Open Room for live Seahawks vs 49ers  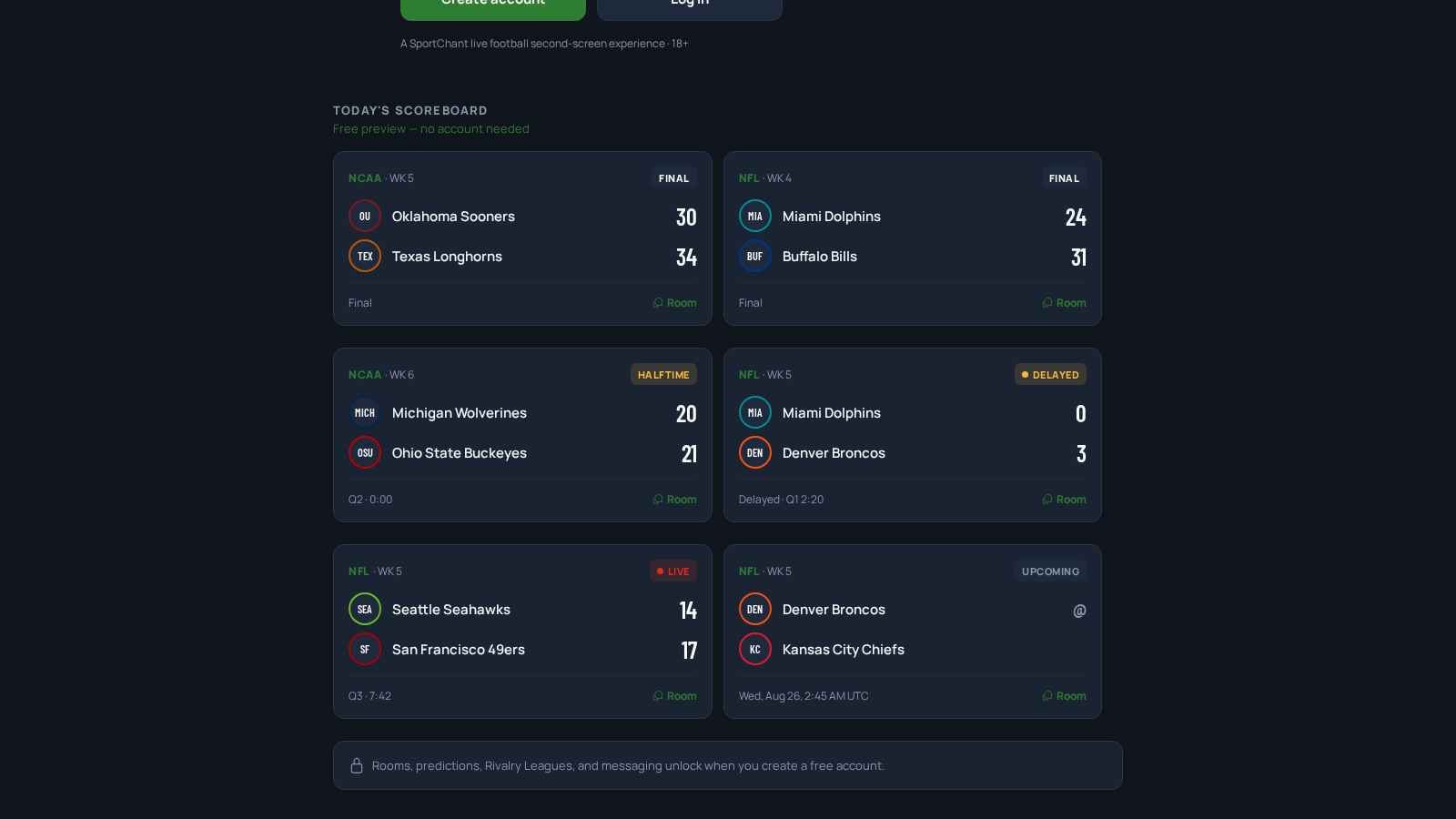point(674,696)
